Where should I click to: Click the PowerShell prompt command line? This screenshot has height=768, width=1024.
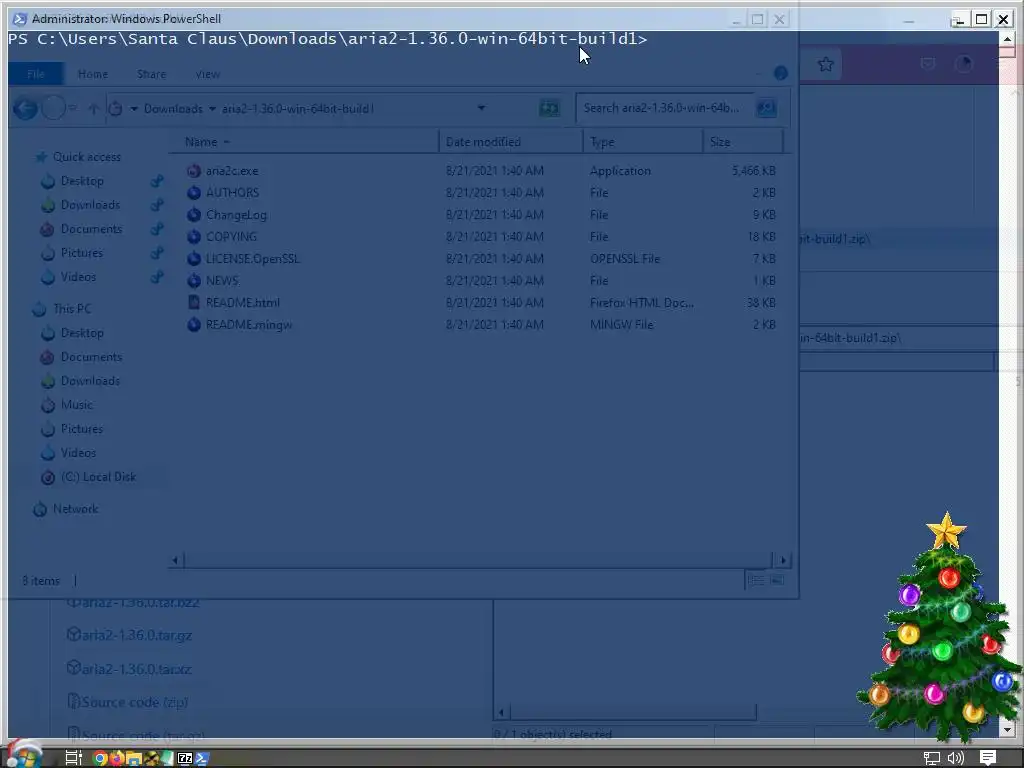click(x=328, y=39)
